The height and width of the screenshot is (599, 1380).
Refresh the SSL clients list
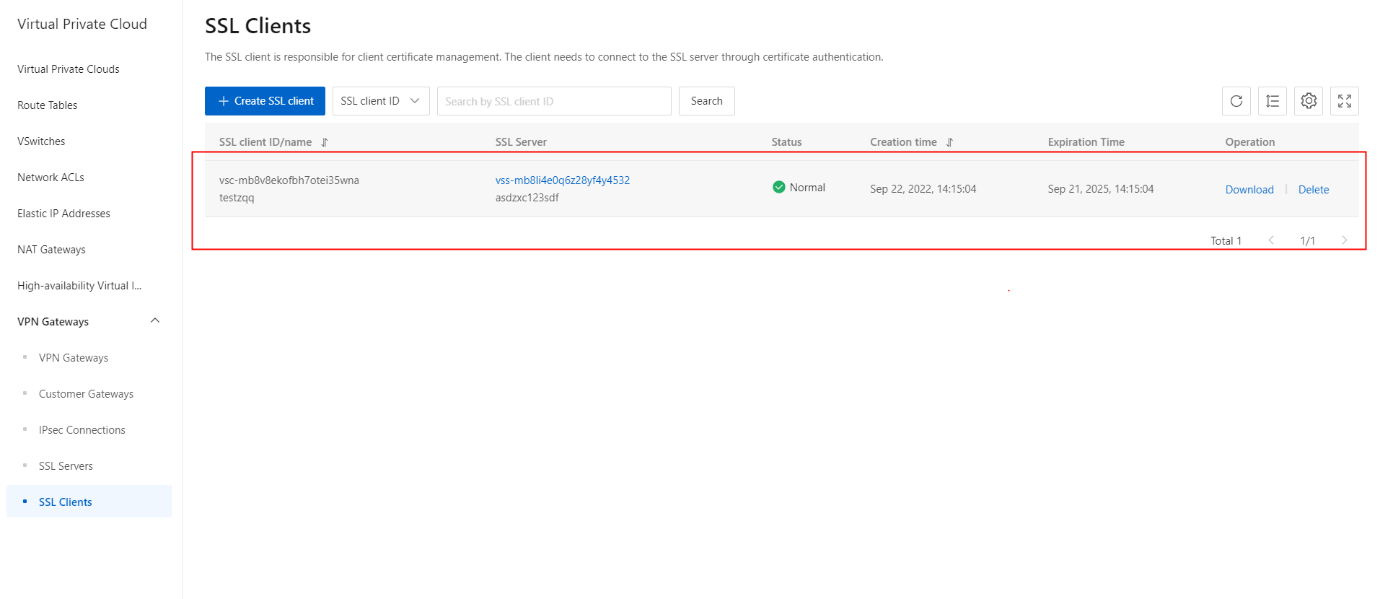click(1236, 101)
